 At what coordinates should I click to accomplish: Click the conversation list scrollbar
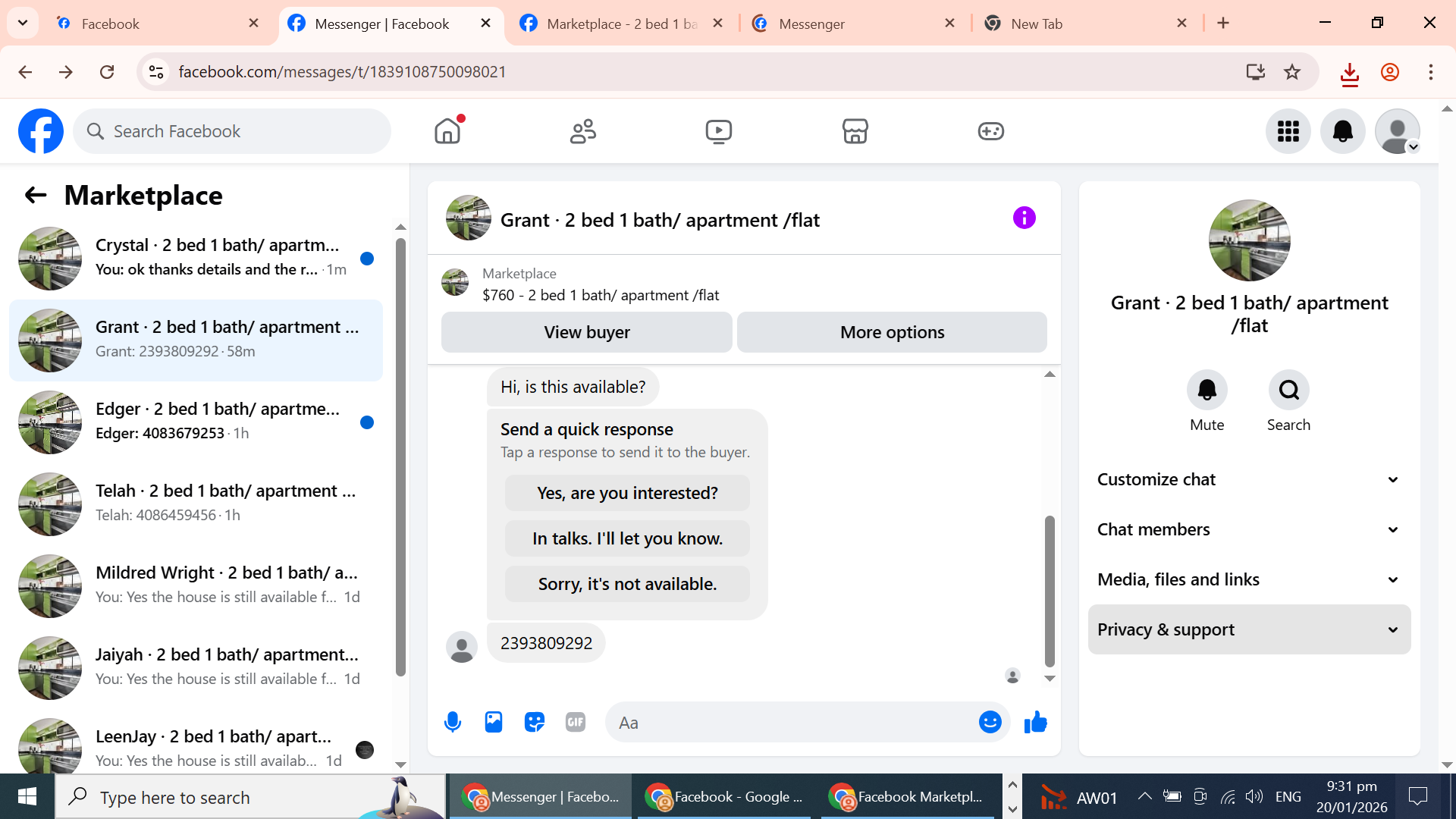click(x=400, y=457)
